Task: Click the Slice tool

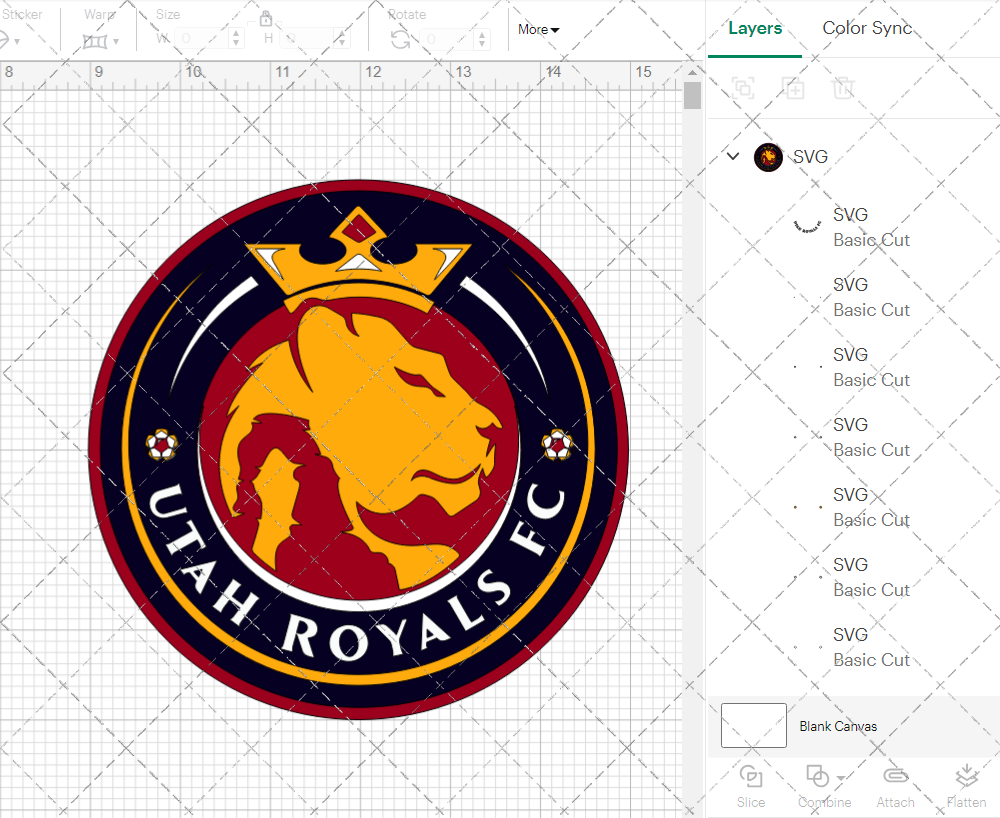Action: point(751,787)
